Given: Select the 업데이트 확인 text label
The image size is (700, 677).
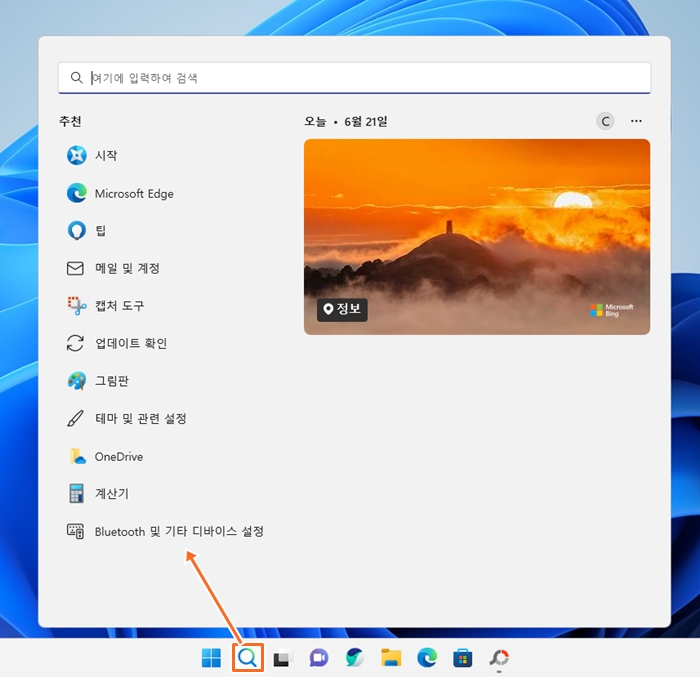Looking at the screenshot, I should tap(131, 343).
